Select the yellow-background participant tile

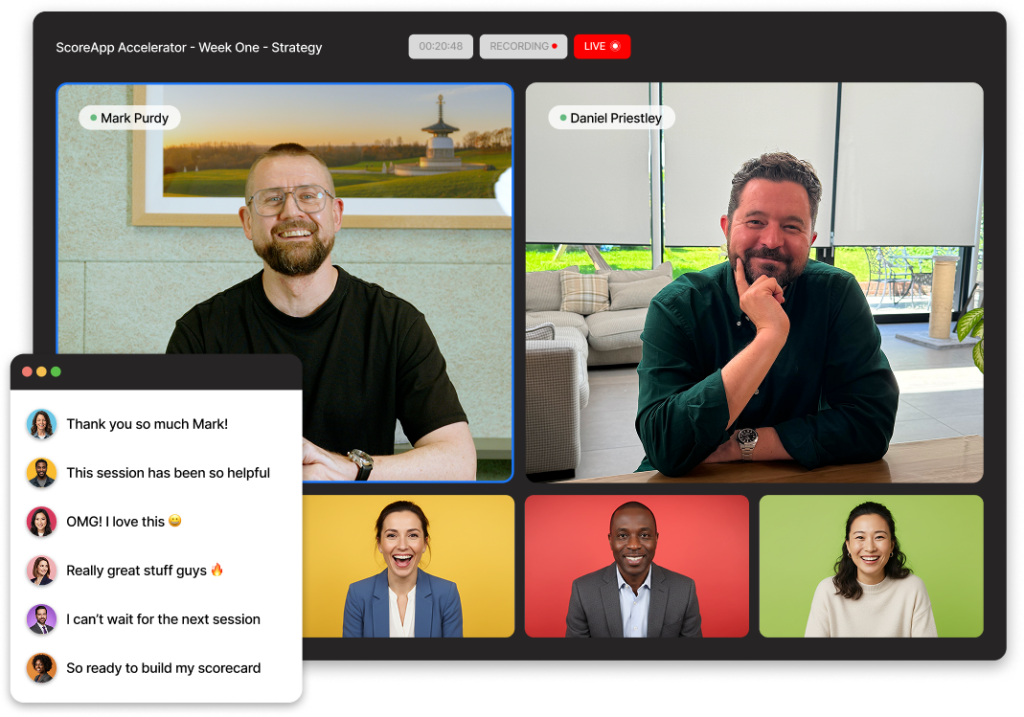[x=408, y=565]
